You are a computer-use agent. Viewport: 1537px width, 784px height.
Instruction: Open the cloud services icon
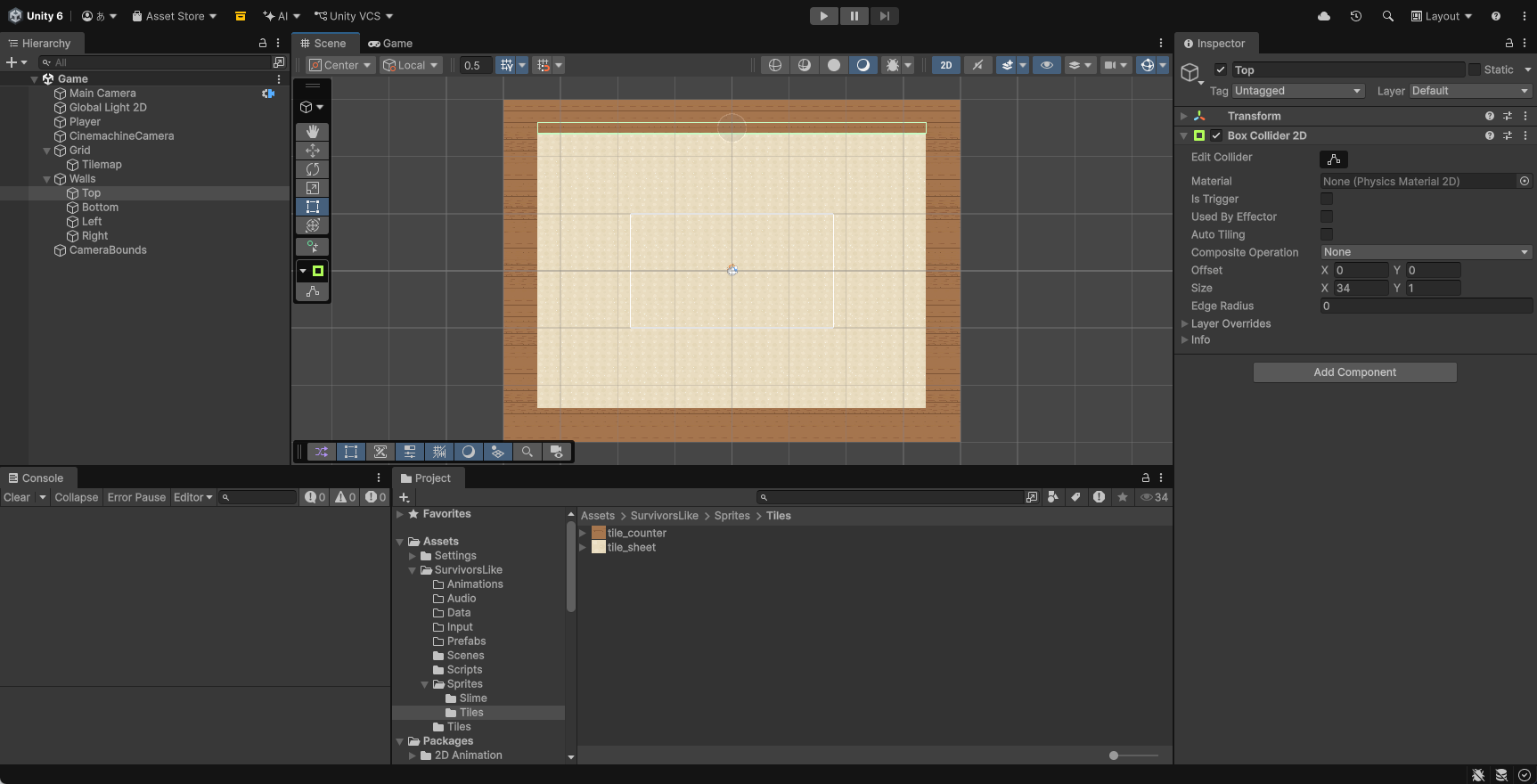coord(1324,16)
